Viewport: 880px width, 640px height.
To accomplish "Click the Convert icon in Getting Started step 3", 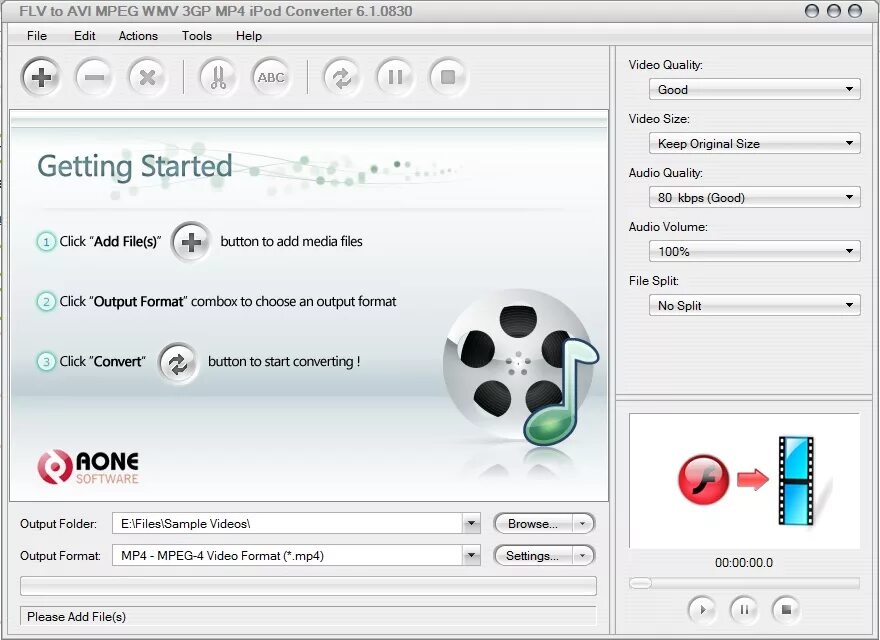I will 178,363.
